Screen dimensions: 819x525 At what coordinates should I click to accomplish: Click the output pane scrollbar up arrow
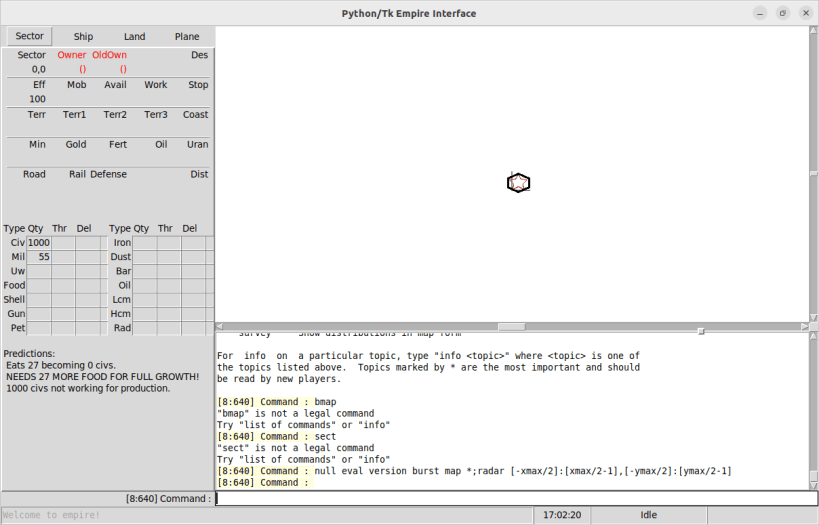tap(814, 336)
